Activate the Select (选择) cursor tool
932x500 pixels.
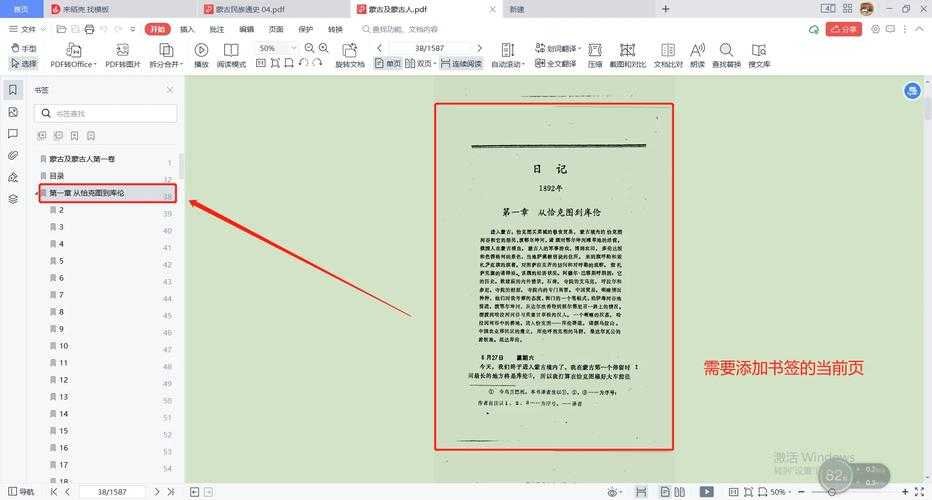tap(24, 63)
